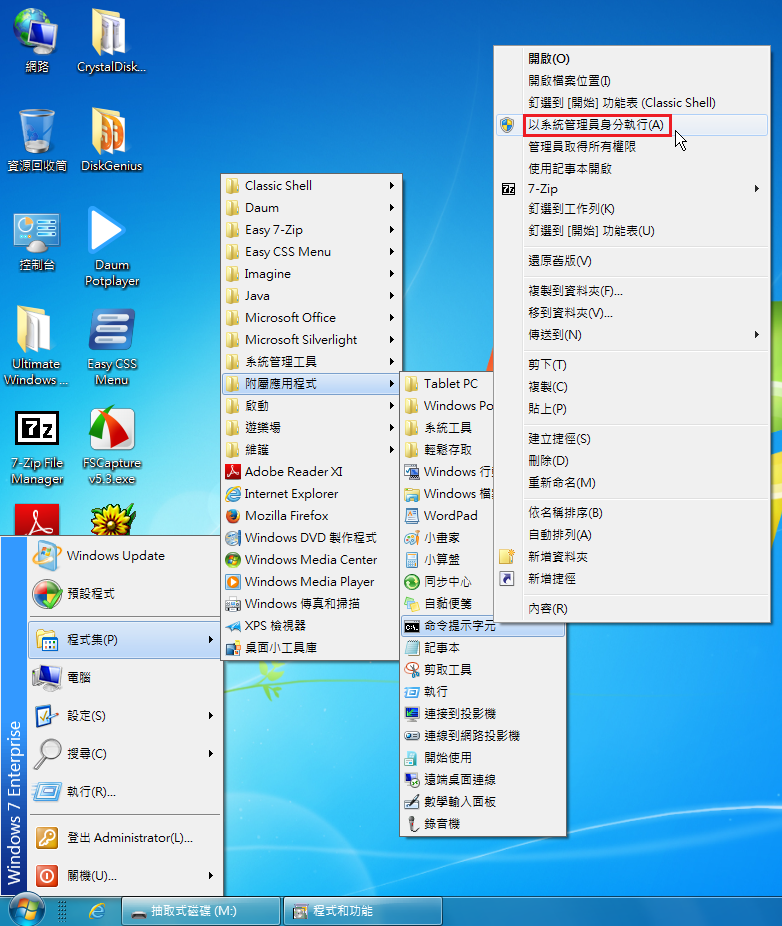
Task: Click the 新增資料夾 icon in context menu
Action: coord(507,556)
